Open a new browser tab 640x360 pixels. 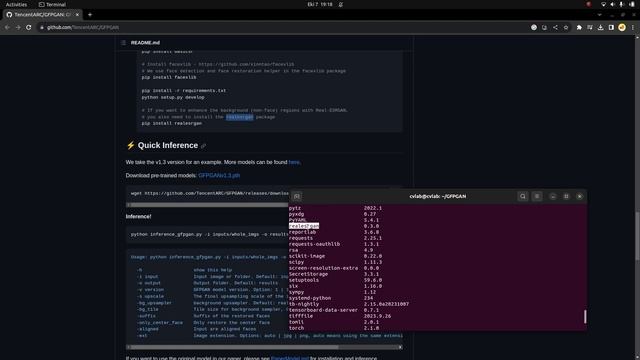click(x=90, y=15)
